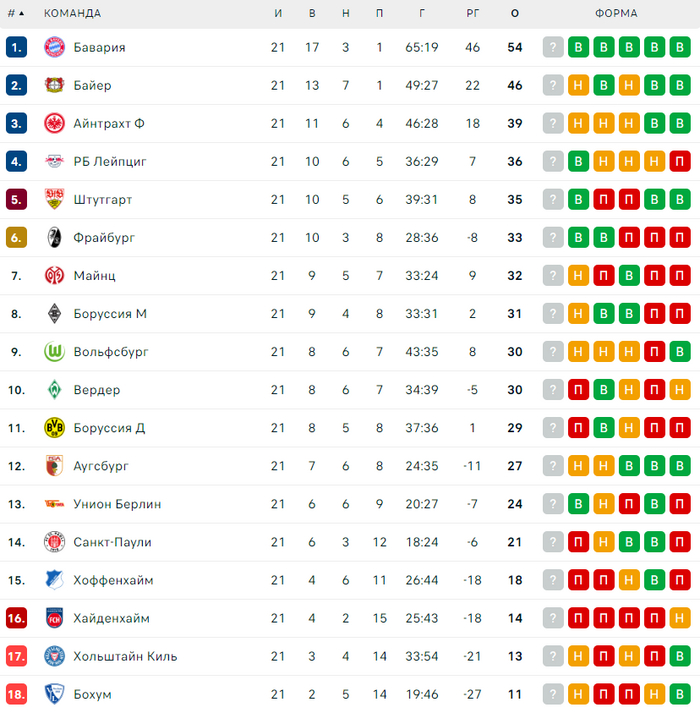Open the Хольштайн Киль team link
Viewport: 700px width, 713px height.
(125, 656)
